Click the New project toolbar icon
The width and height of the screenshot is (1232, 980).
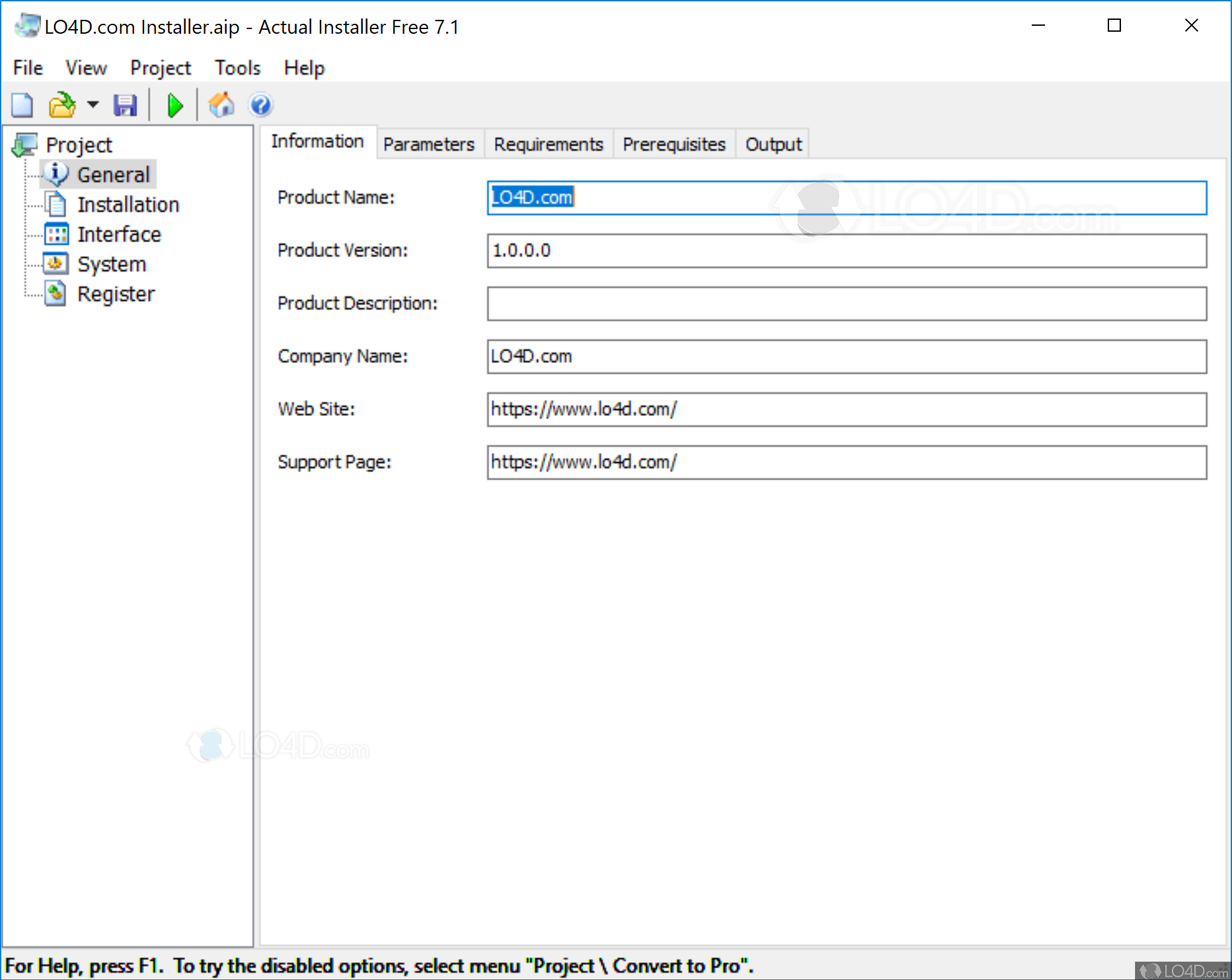[x=22, y=105]
